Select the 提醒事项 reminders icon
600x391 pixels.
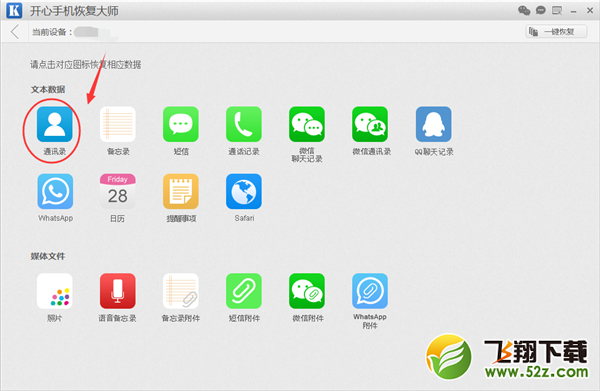(181, 191)
